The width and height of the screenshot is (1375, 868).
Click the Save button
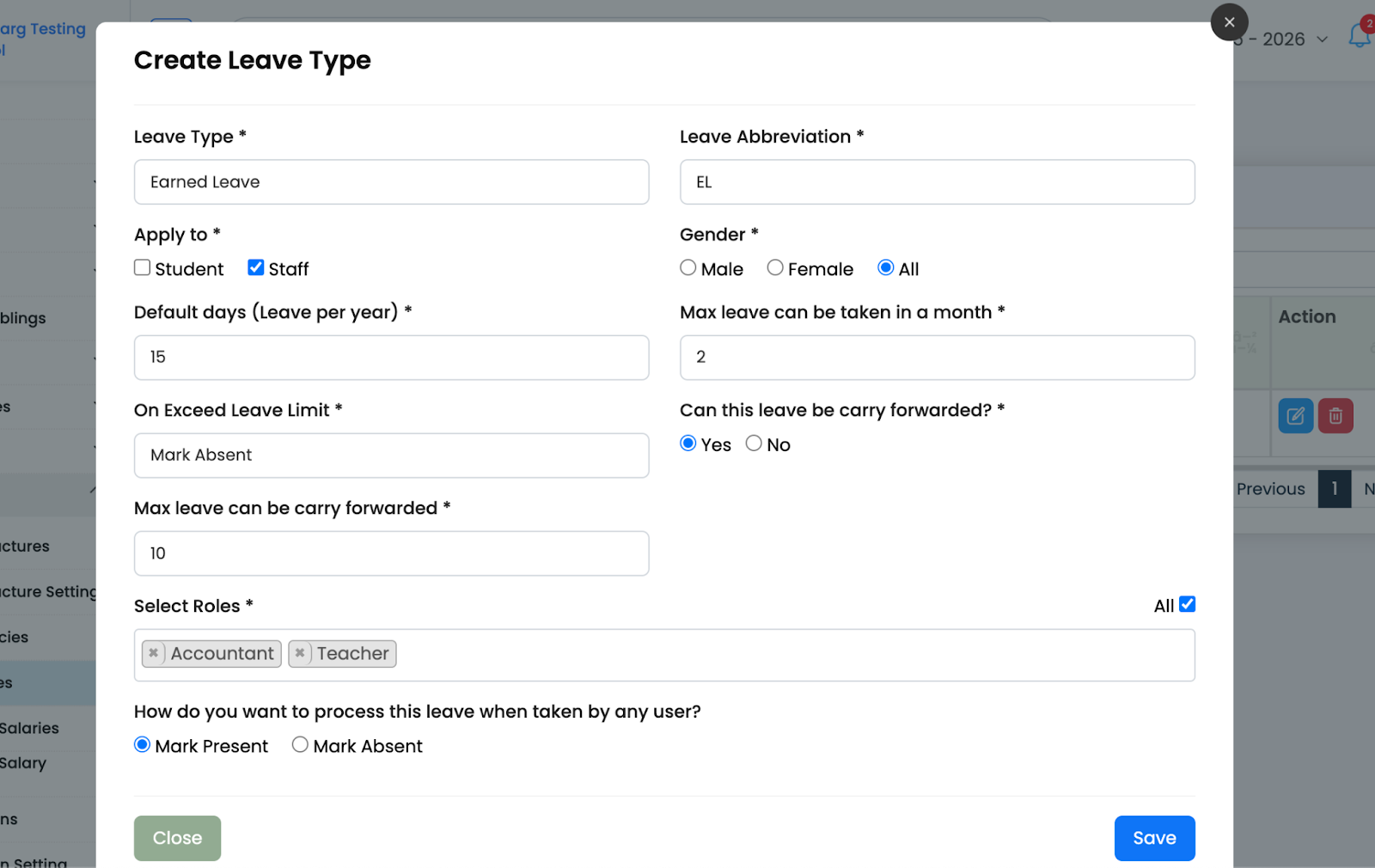coord(1154,838)
